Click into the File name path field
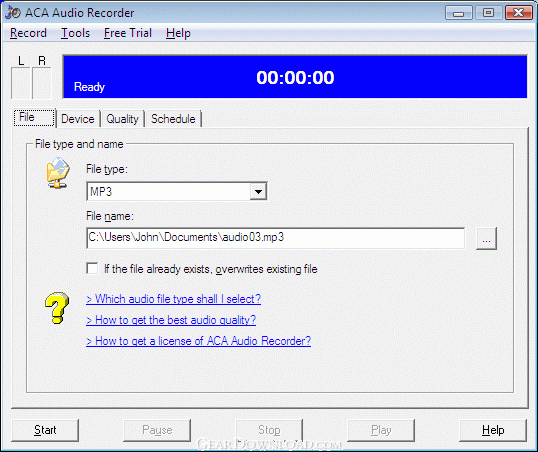538x452 pixels. (x=276, y=238)
